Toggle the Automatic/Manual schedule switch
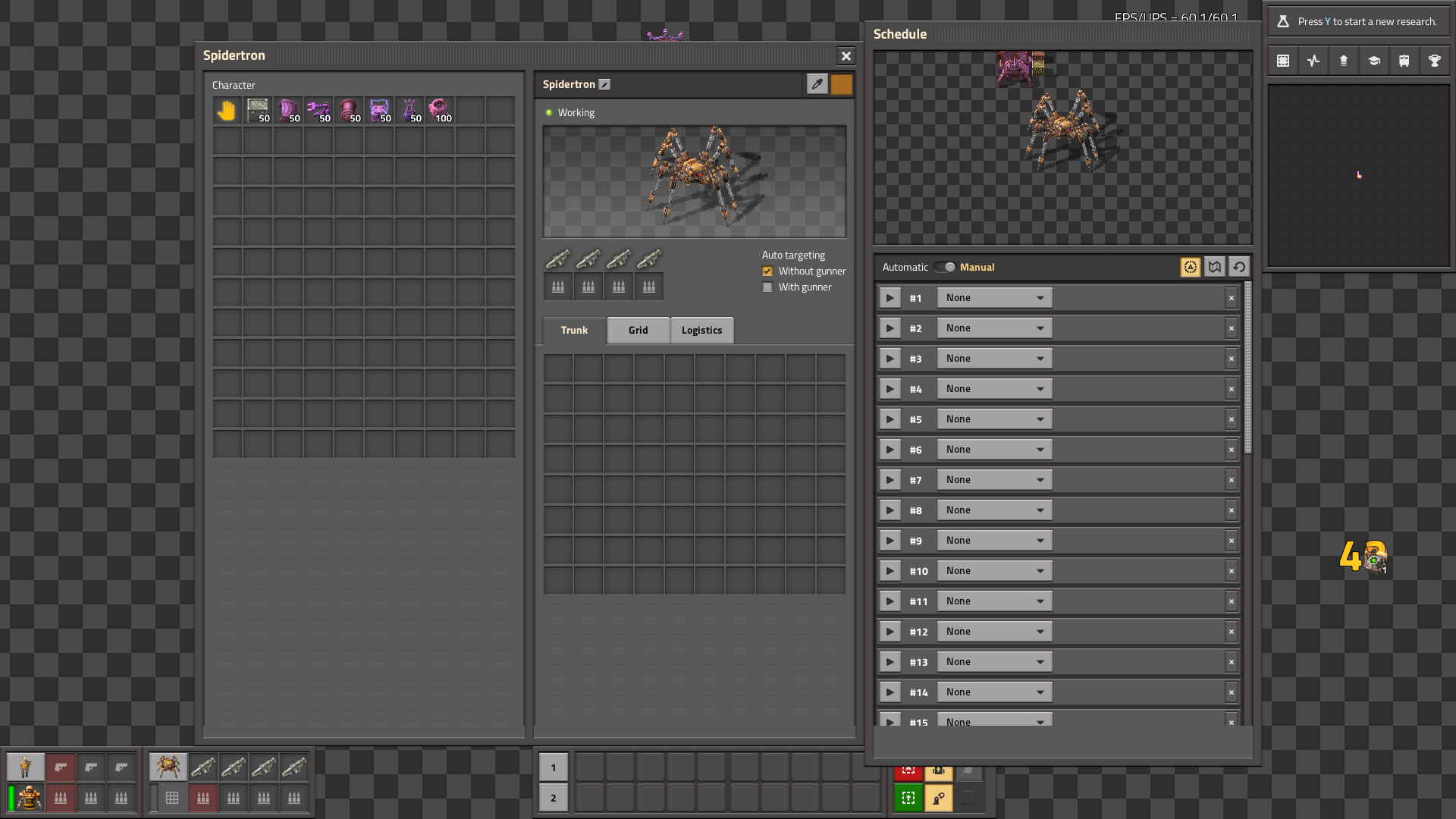1456x819 pixels. click(945, 267)
